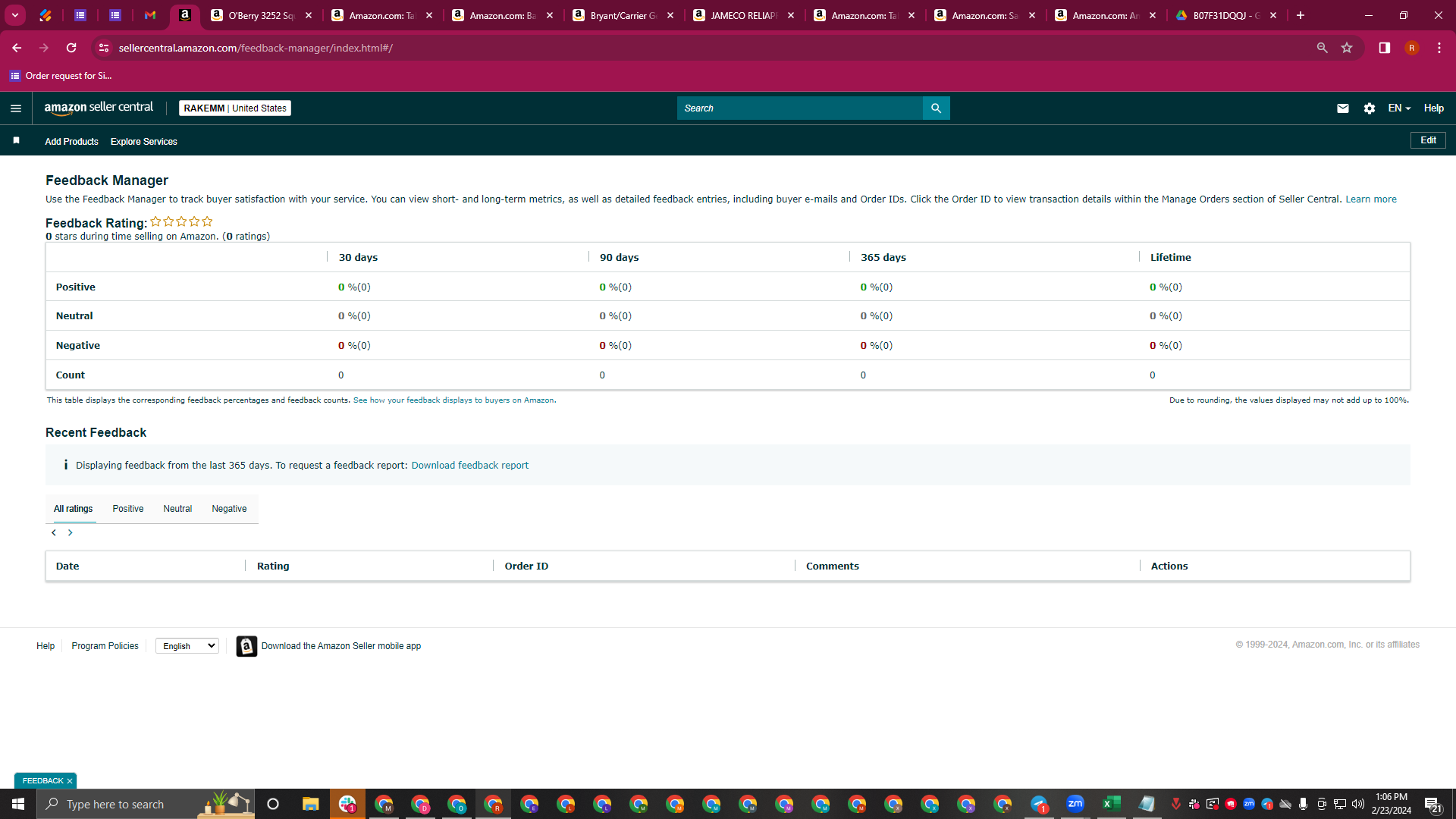Go to previous feedback page arrow

pyautogui.click(x=54, y=533)
